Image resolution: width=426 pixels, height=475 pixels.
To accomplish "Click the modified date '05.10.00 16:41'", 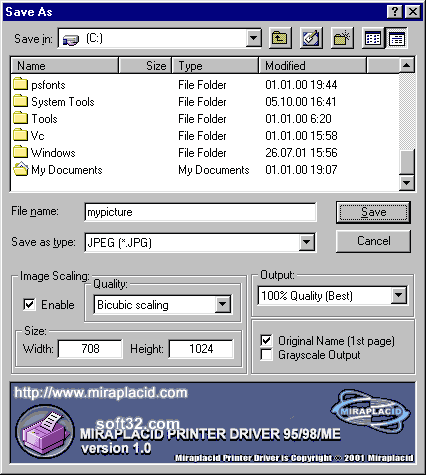I will pos(301,102).
